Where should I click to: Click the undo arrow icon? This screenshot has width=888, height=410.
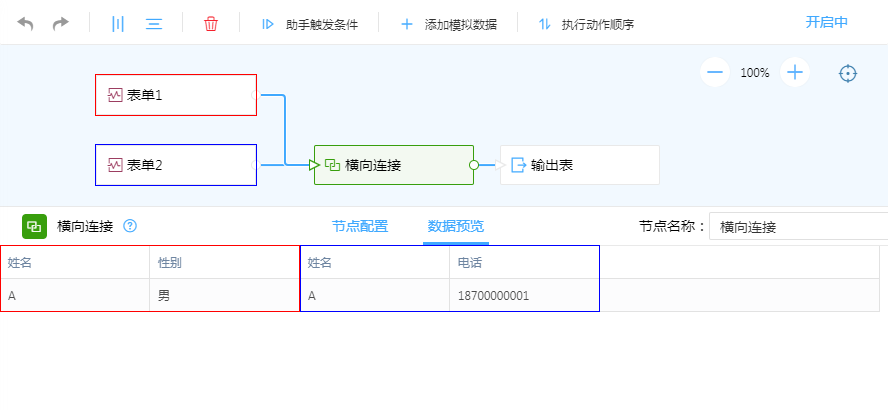pyautogui.click(x=25, y=23)
